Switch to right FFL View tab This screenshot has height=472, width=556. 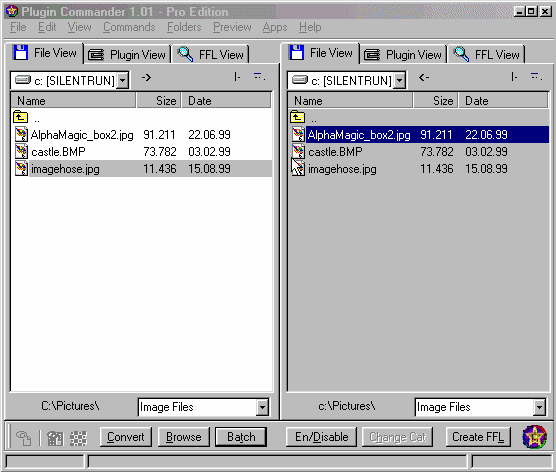(x=486, y=55)
